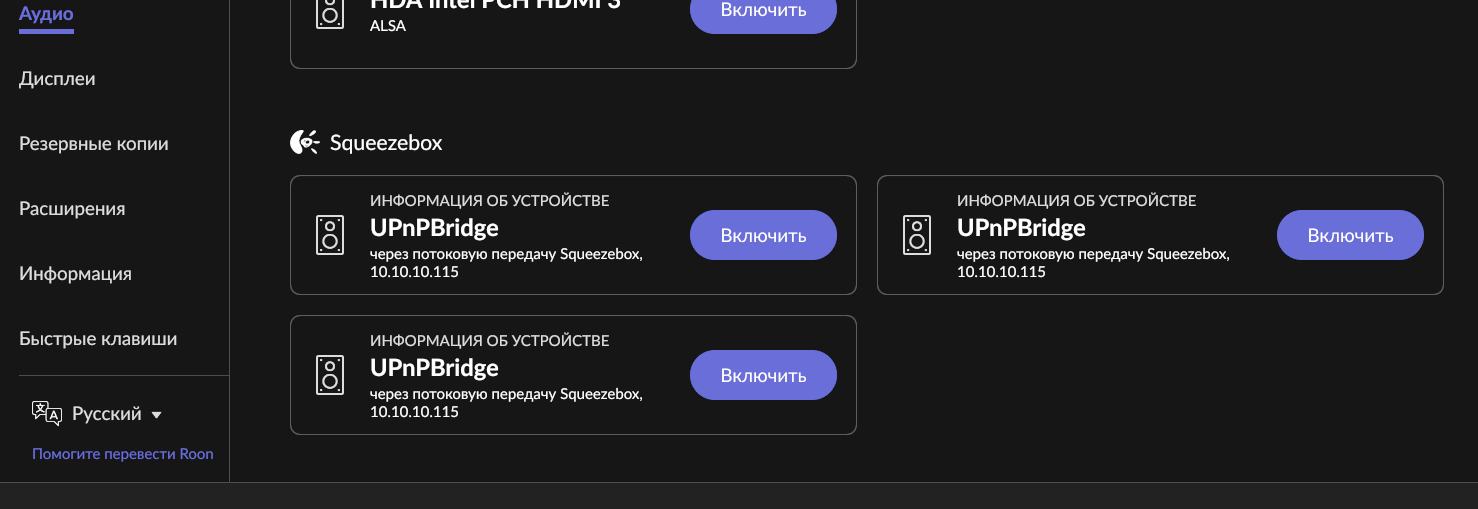This screenshot has width=1478, height=509.
Task: Select Расширения in the settings sidebar
Action: (72, 208)
